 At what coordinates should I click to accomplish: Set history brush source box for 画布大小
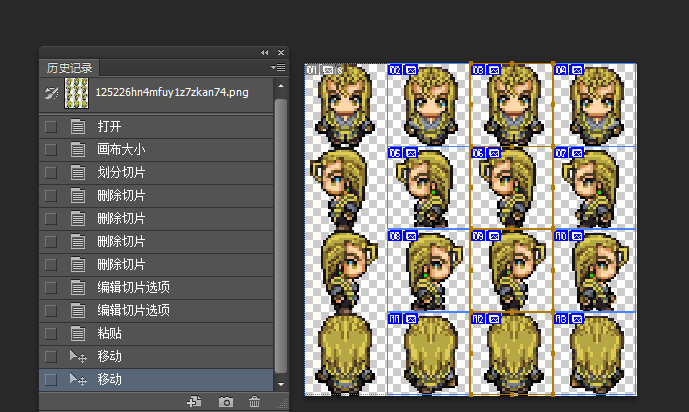[51, 150]
